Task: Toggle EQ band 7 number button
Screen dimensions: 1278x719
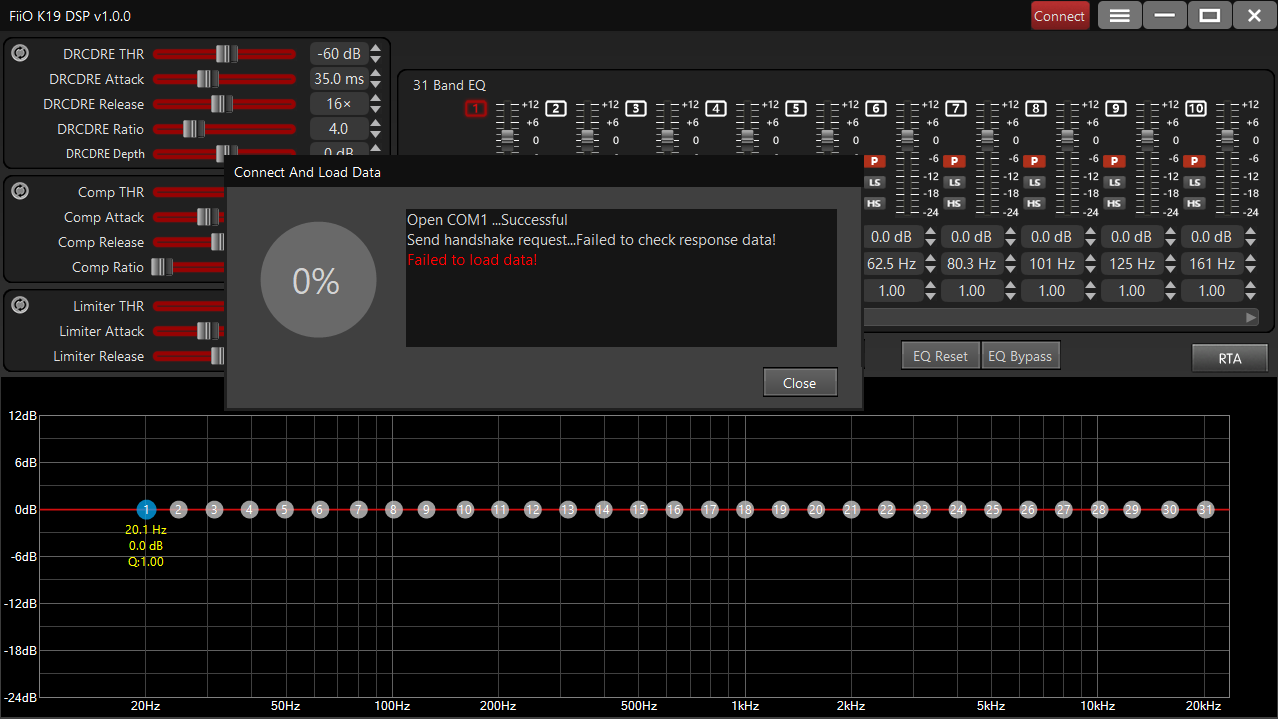Action: click(x=955, y=109)
